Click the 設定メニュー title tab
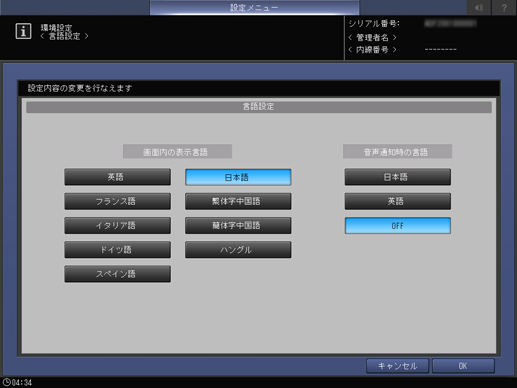Viewport: 517px width, 388px height. point(254,7)
